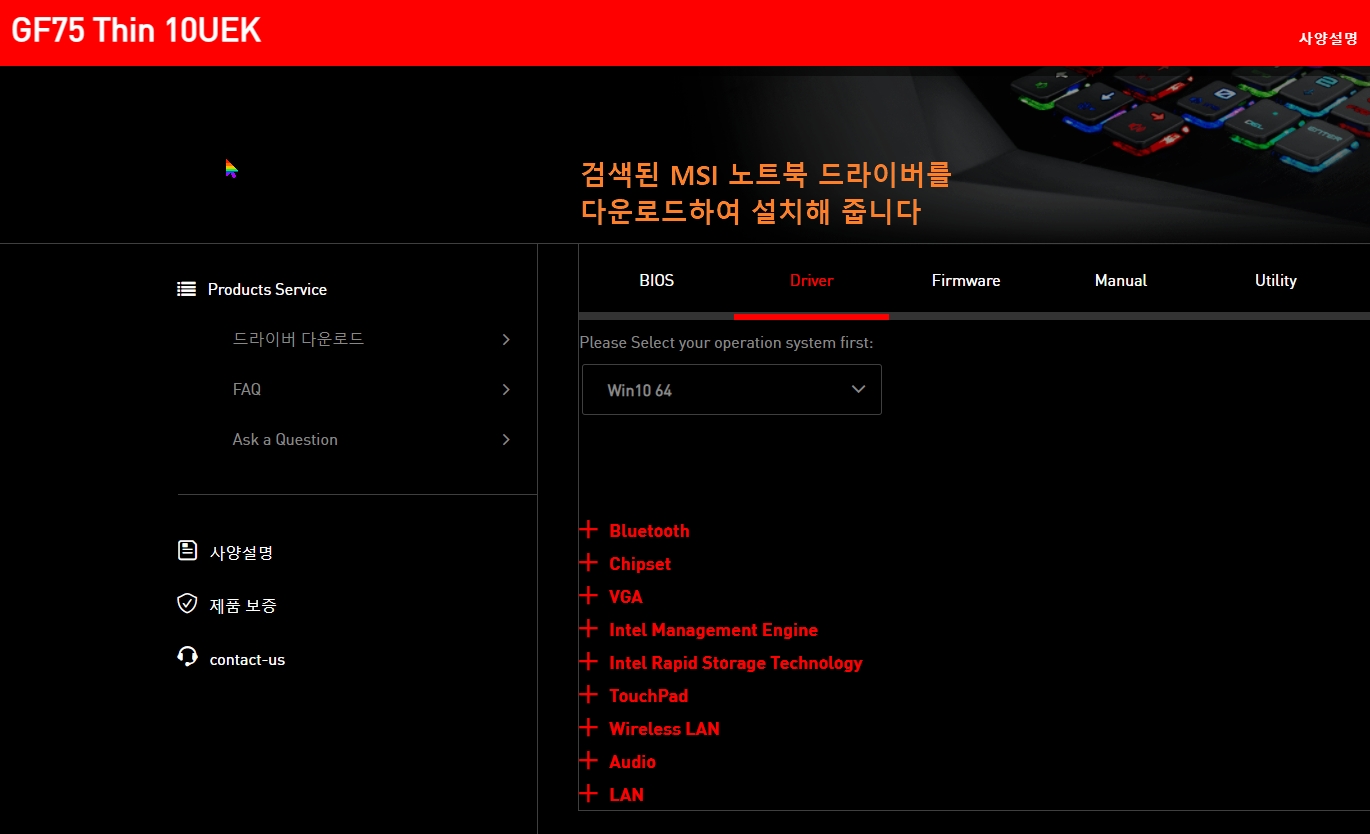Click the plus icon beside TouchPad
This screenshot has width=1370, height=834.
pyautogui.click(x=588, y=695)
